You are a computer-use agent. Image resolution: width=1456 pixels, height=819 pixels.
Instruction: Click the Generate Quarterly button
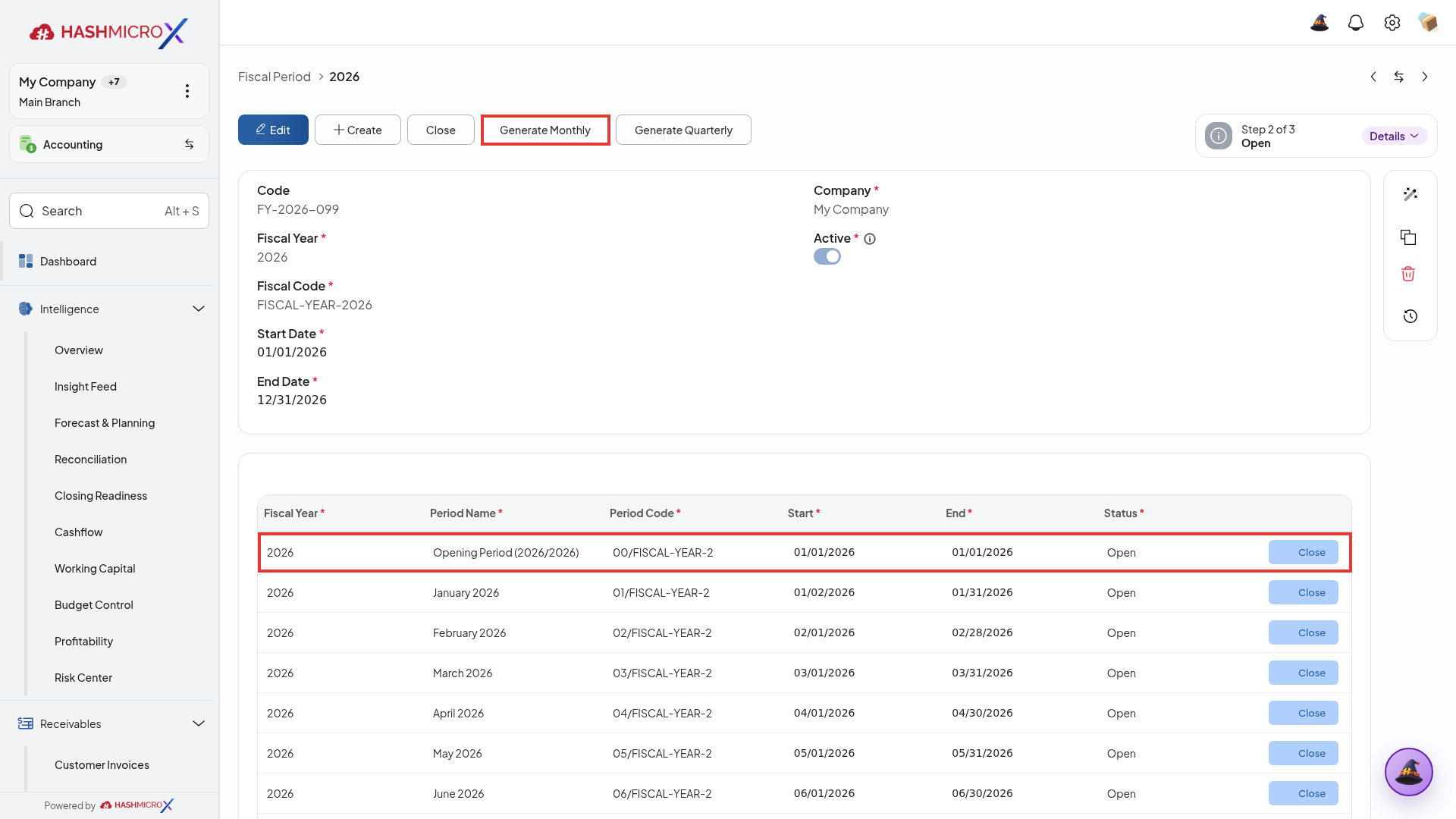pos(683,130)
